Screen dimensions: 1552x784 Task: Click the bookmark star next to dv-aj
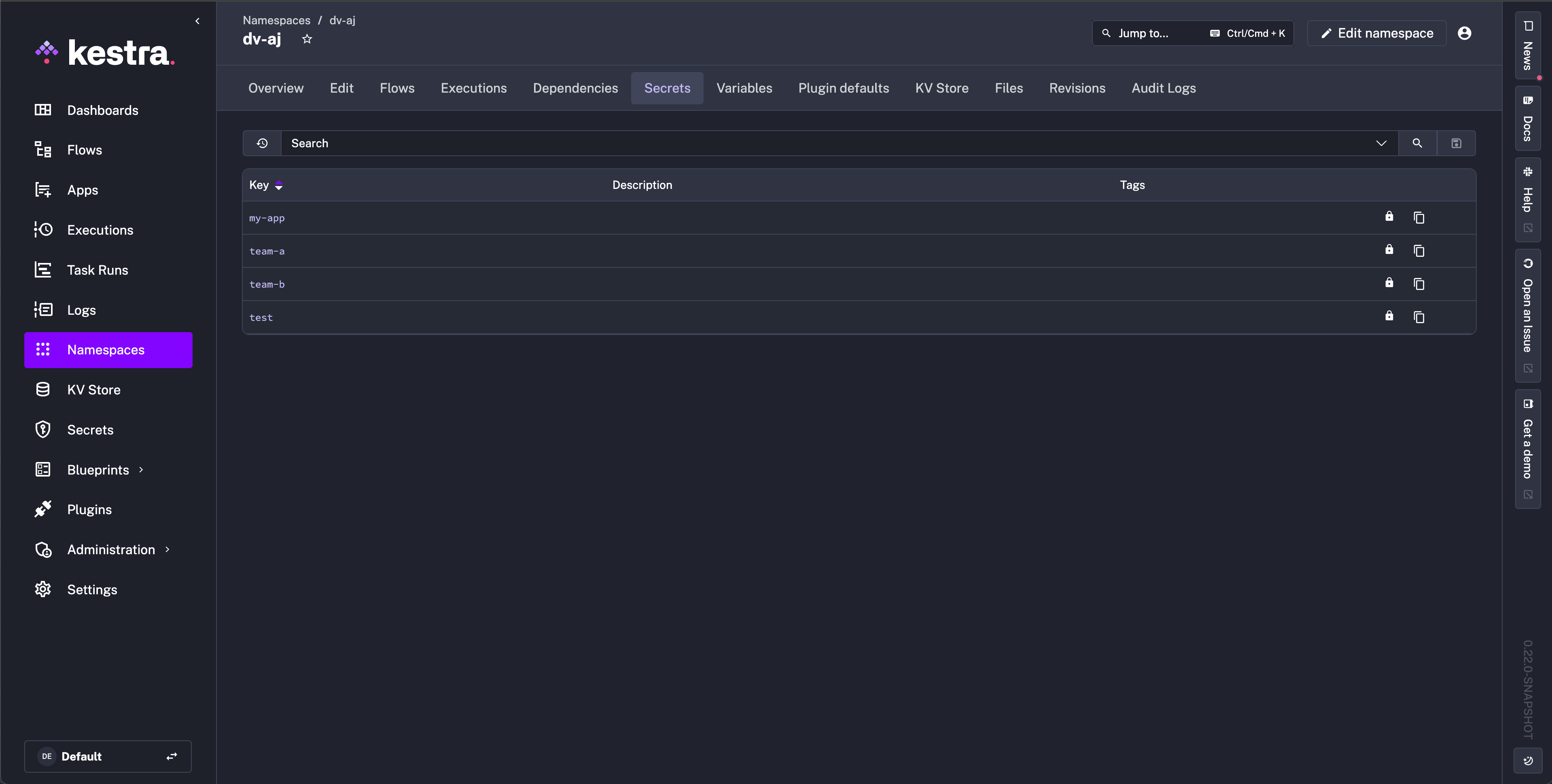pyautogui.click(x=307, y=39)
